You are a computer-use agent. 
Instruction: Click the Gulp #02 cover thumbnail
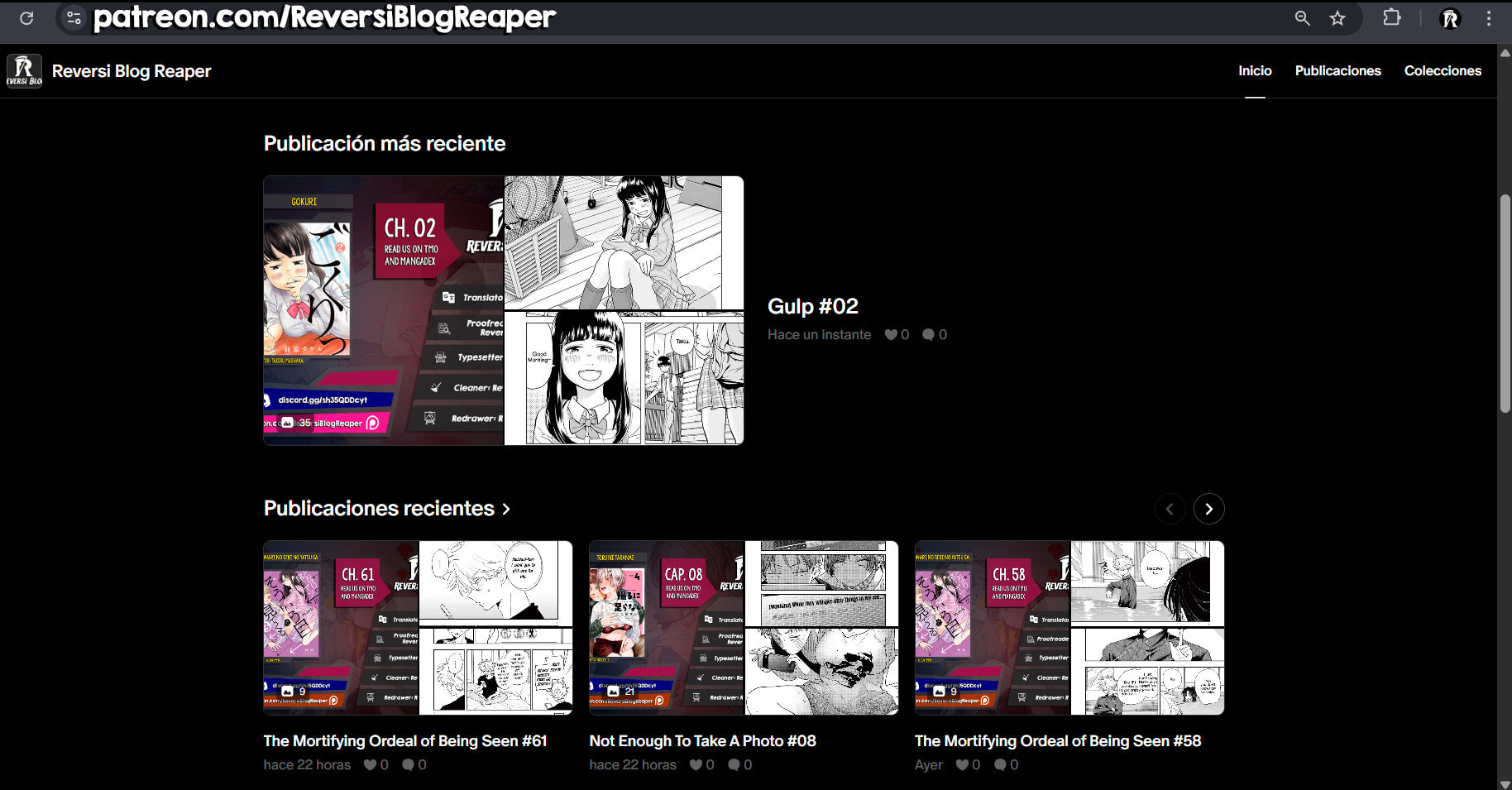(x=504, y=310)
